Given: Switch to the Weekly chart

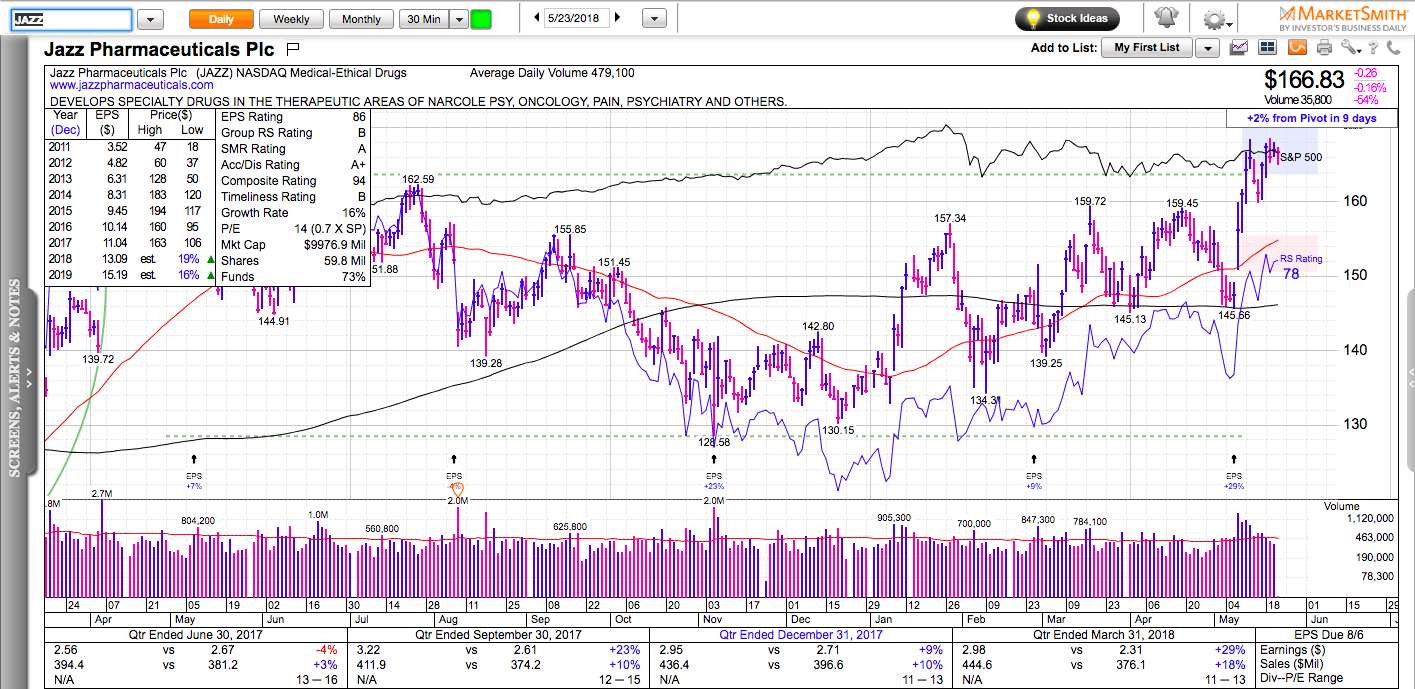Looking at the screenshot, I should [x=291, y=19].
